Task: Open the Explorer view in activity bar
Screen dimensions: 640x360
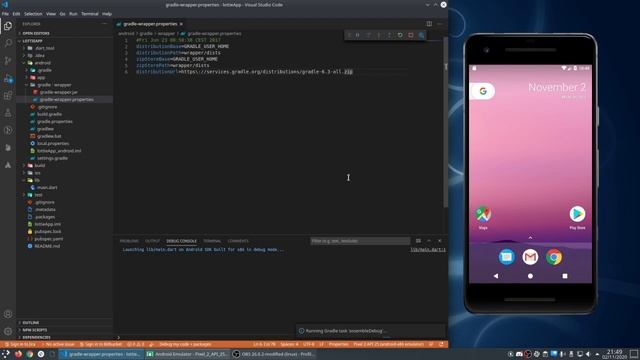Action: (8, 26)
